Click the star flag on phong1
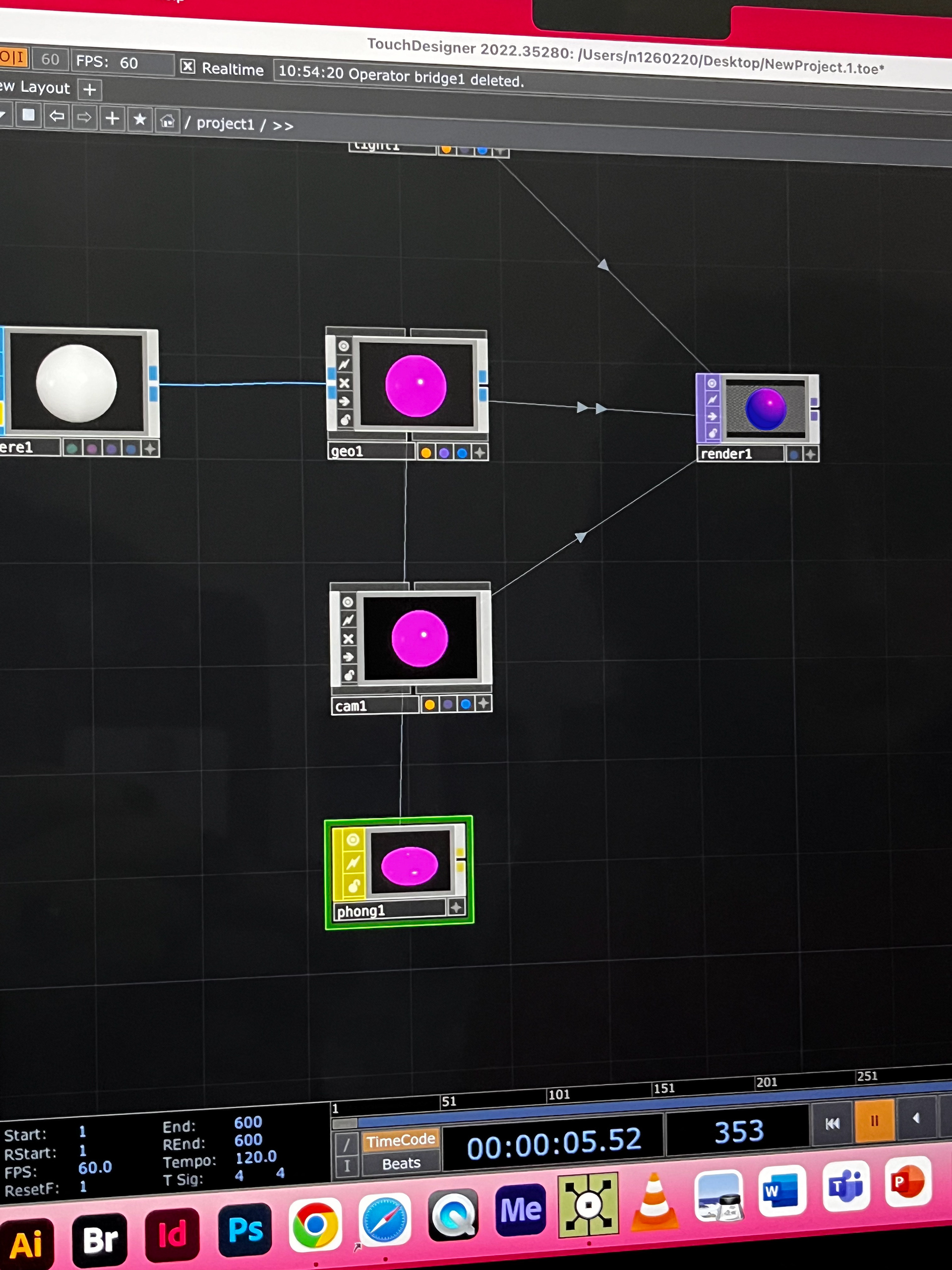Viewport: 952px width, 1270px height. [456, 908]
